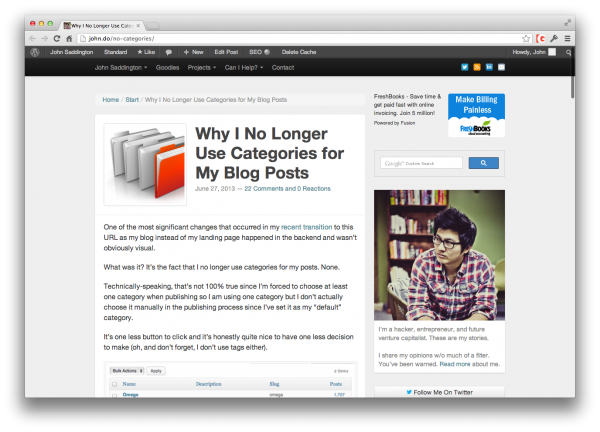Click the Like star in admin bar
The image size is (600, 432).
pyautogui.click(x=146, y=52)
